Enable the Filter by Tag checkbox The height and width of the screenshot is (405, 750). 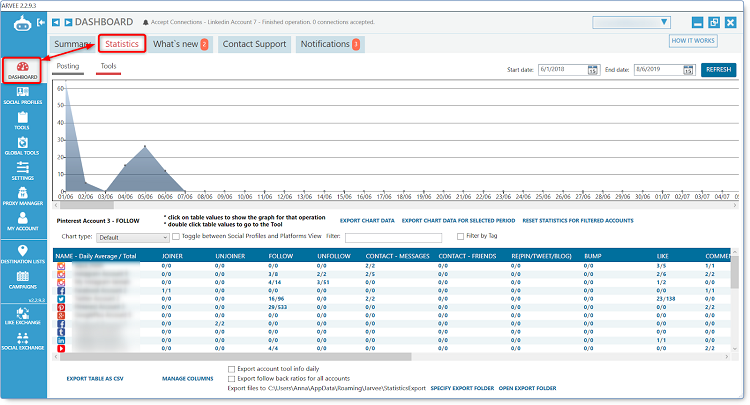coord(461,237)
